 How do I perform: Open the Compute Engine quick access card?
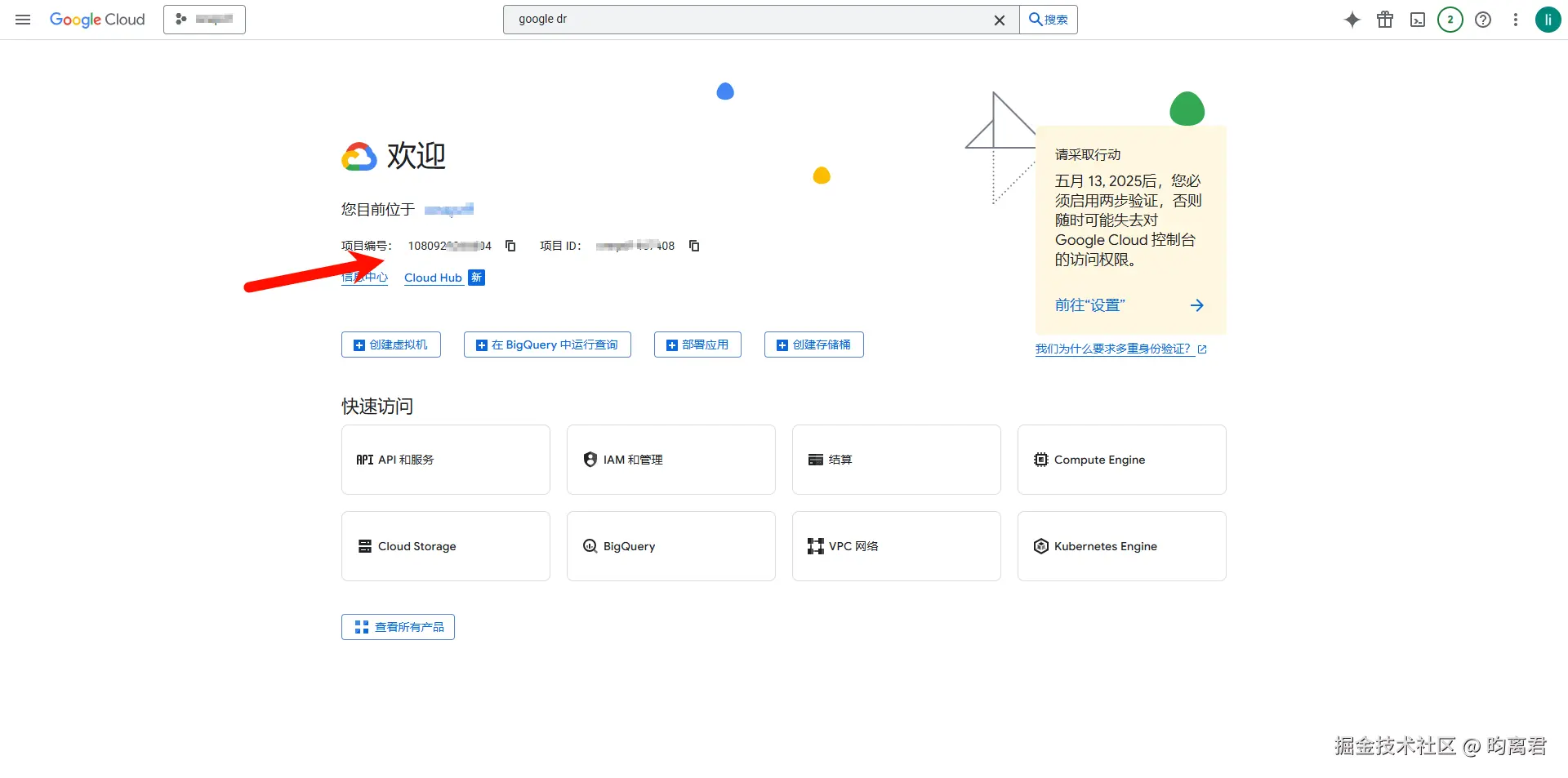point(1121,460)
